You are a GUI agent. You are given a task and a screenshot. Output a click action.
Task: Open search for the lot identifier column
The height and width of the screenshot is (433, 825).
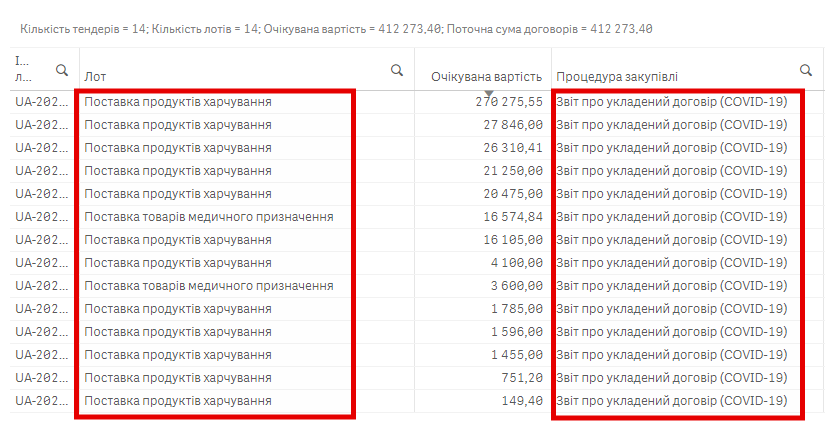coord(62,70)
